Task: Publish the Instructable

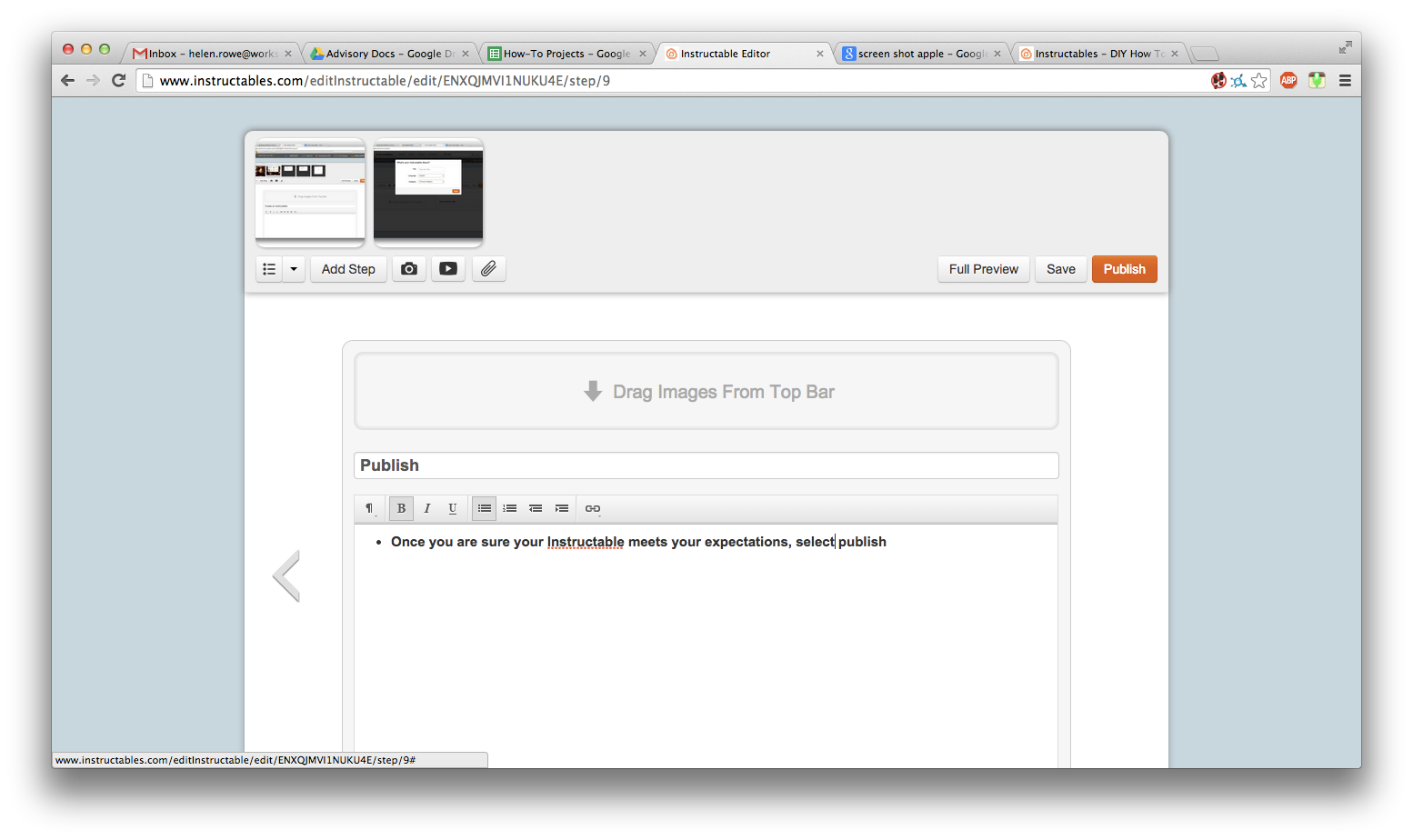Action: click(1124, 268)
